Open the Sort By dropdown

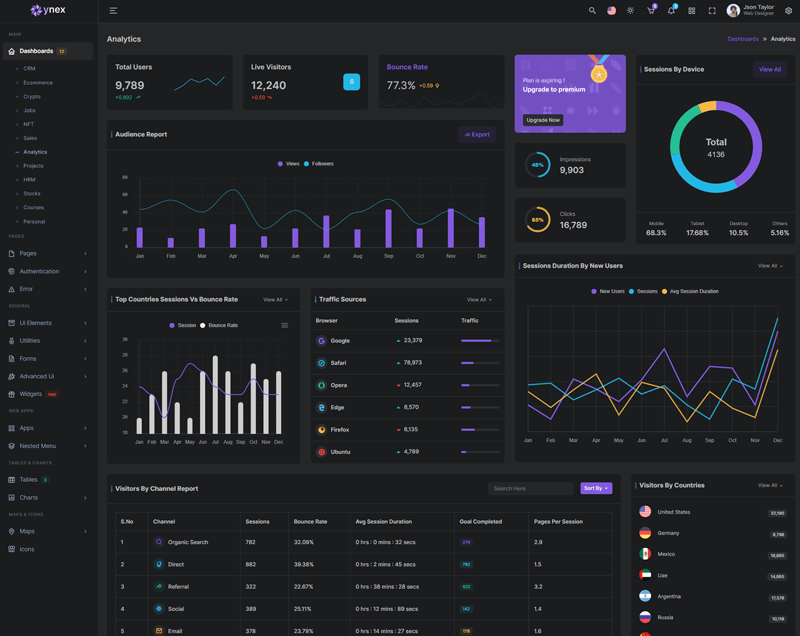pyautogui.click(x=596, y=488)
